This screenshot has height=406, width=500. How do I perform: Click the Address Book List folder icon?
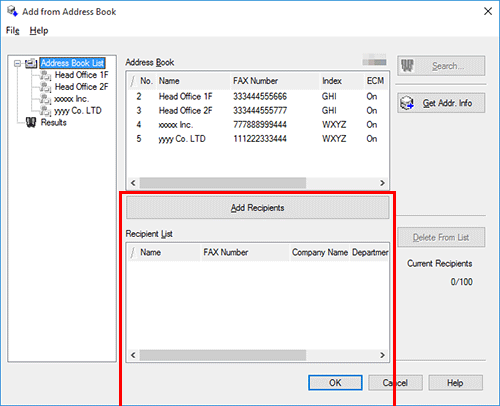[31, 63]
